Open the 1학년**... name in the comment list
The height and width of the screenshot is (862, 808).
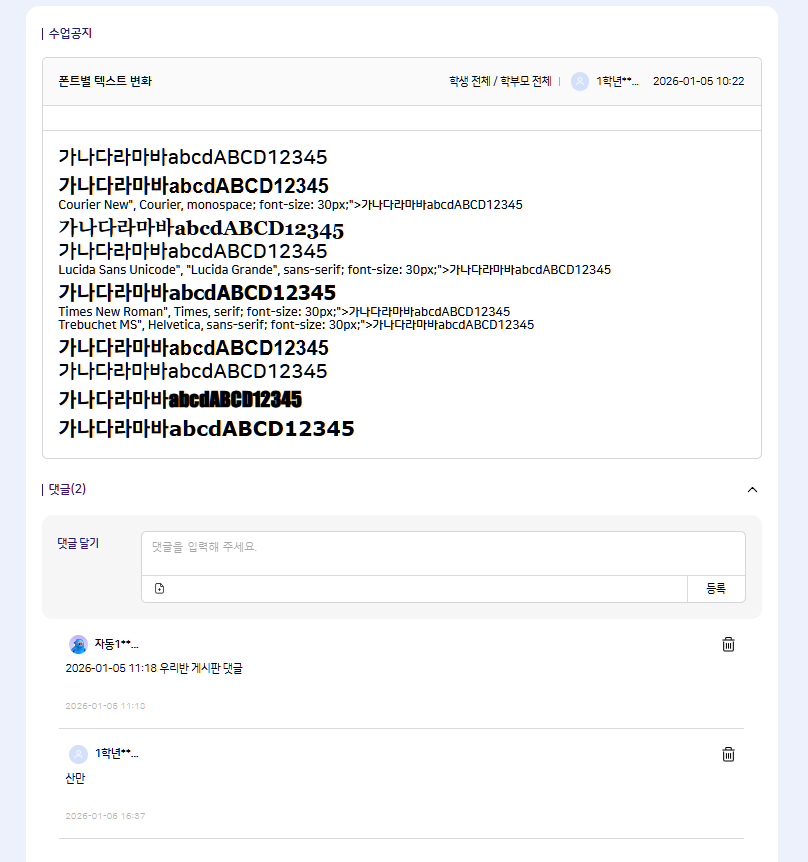(x=116, y=754)
